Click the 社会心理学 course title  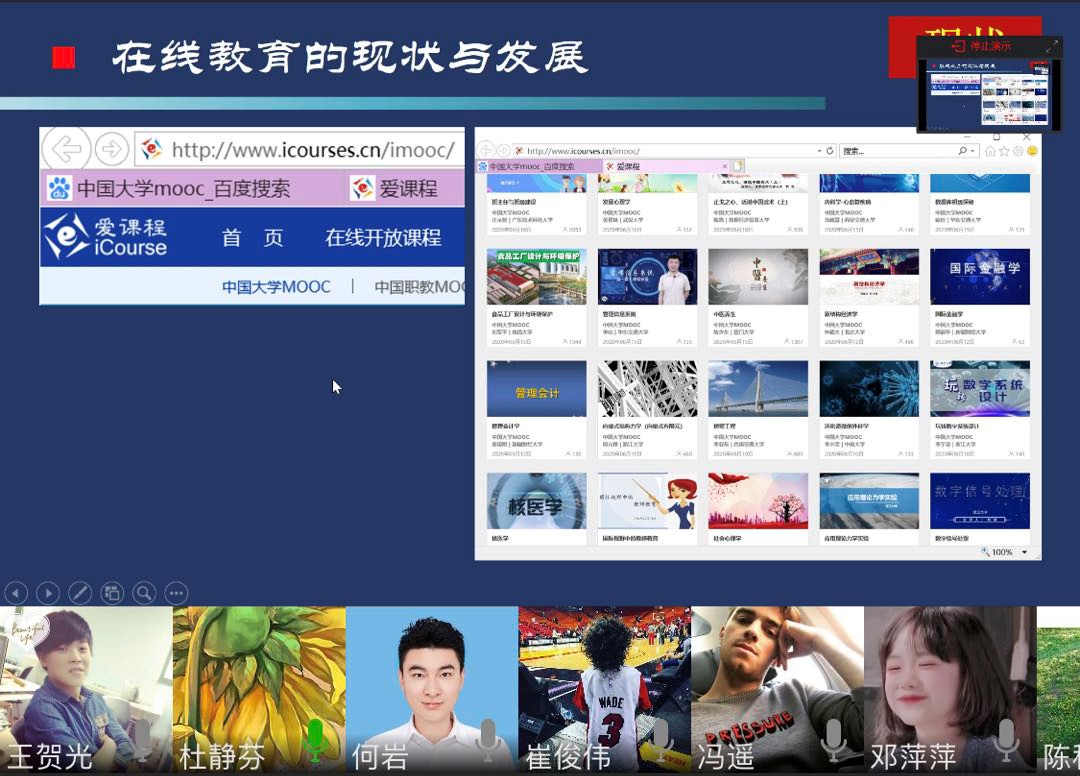727,538
